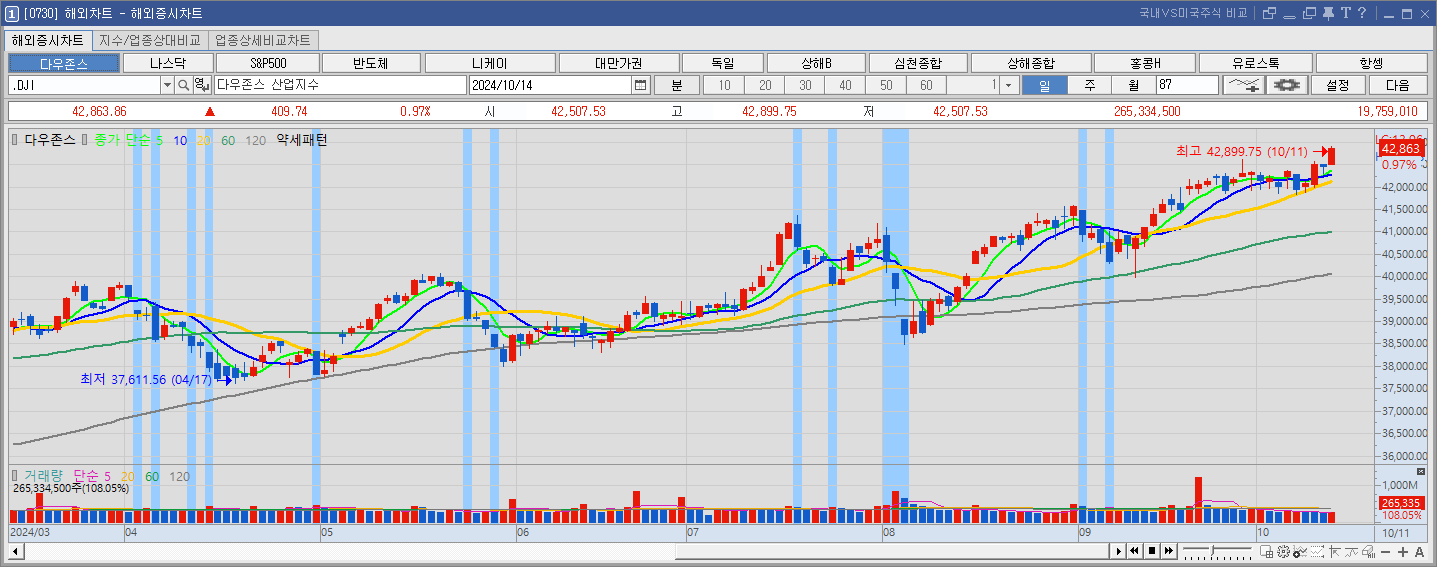Click the plus zoom in icon

pos(1403,552)
